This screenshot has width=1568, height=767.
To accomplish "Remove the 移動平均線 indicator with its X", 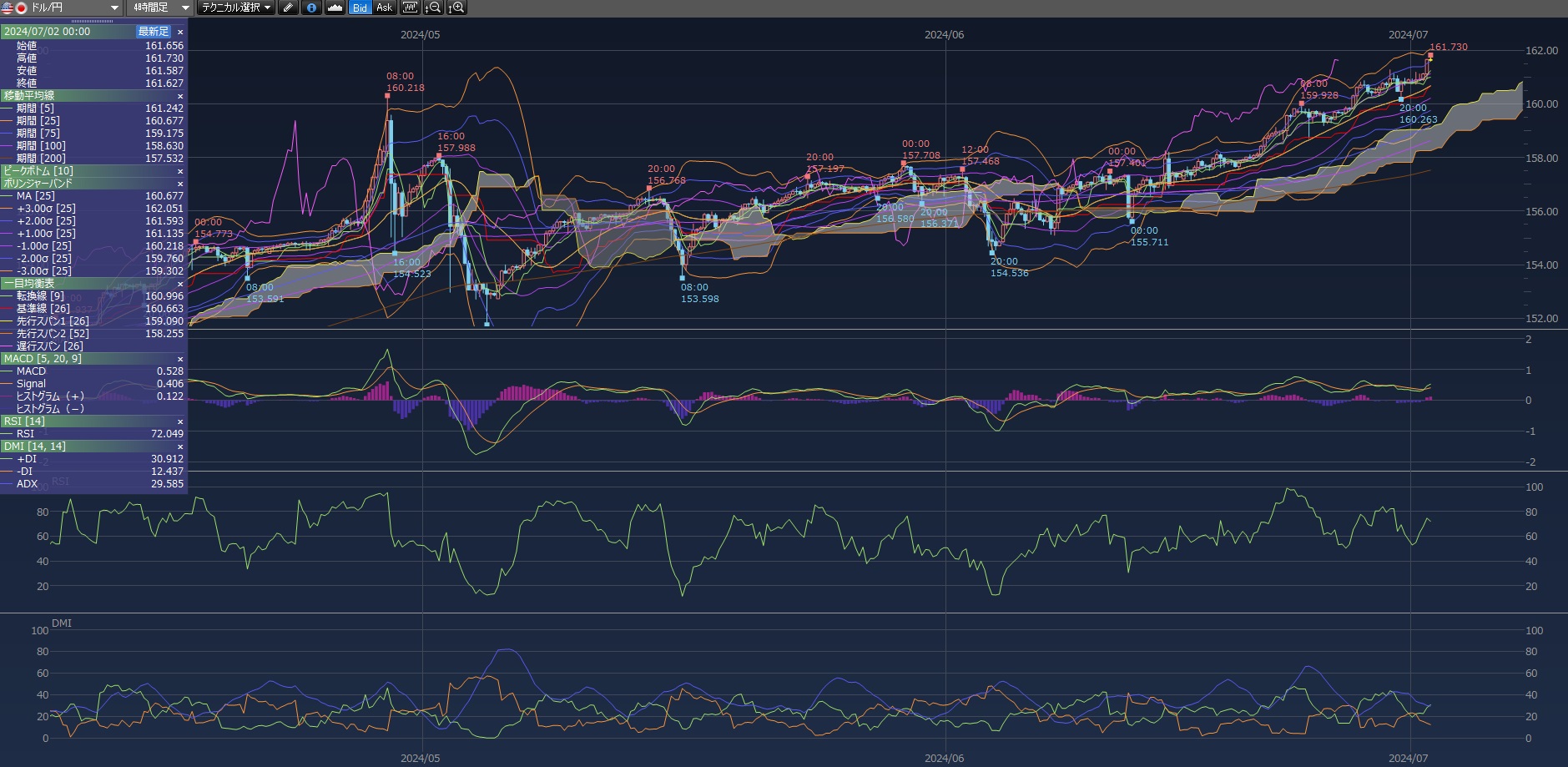I will [x=180, y=96].
